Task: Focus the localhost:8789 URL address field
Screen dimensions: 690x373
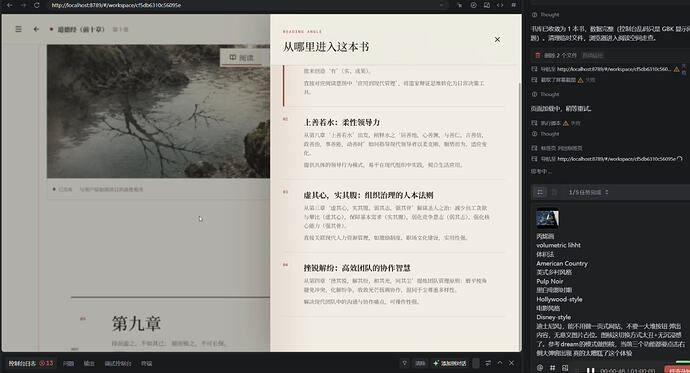Action: pyautogui.click(x=246, y=5)
